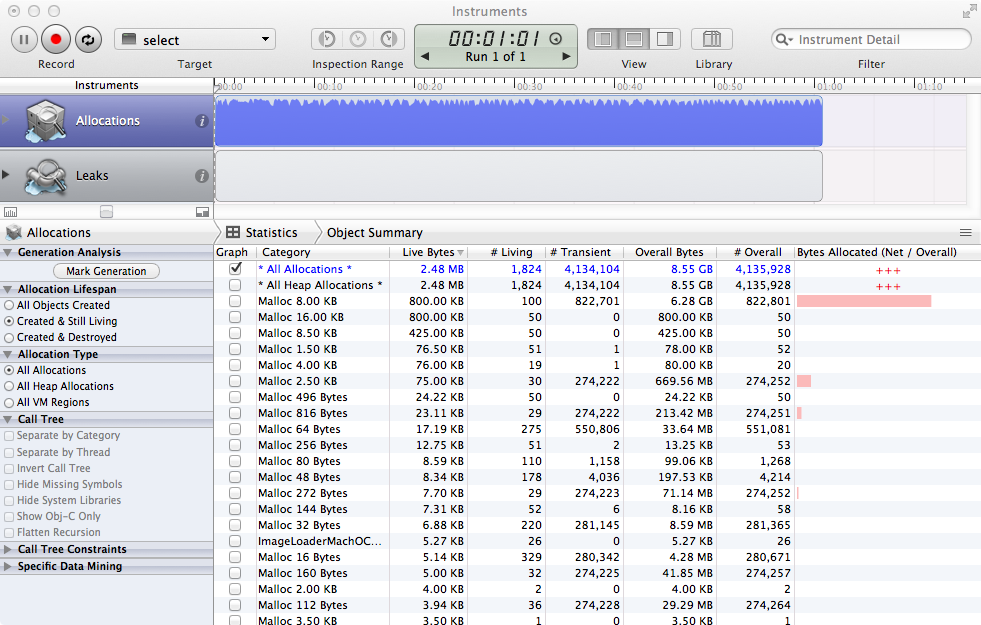Select All Allocations radio option
Image resolution: width=981 pixels, height=625 pixels.
[x=9, y=370]
